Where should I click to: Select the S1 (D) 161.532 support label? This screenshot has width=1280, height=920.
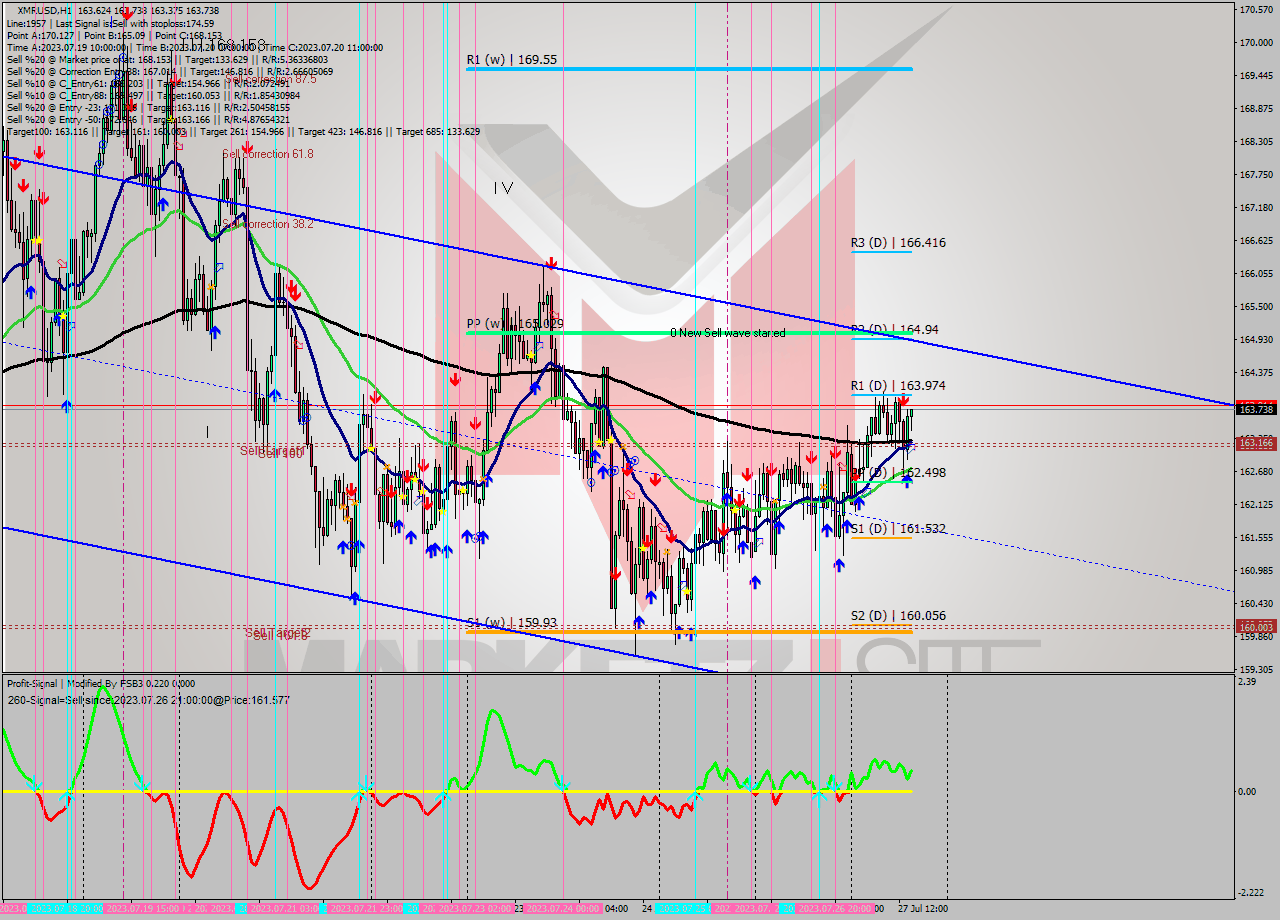pyautogui.click(x=897, y=529)
